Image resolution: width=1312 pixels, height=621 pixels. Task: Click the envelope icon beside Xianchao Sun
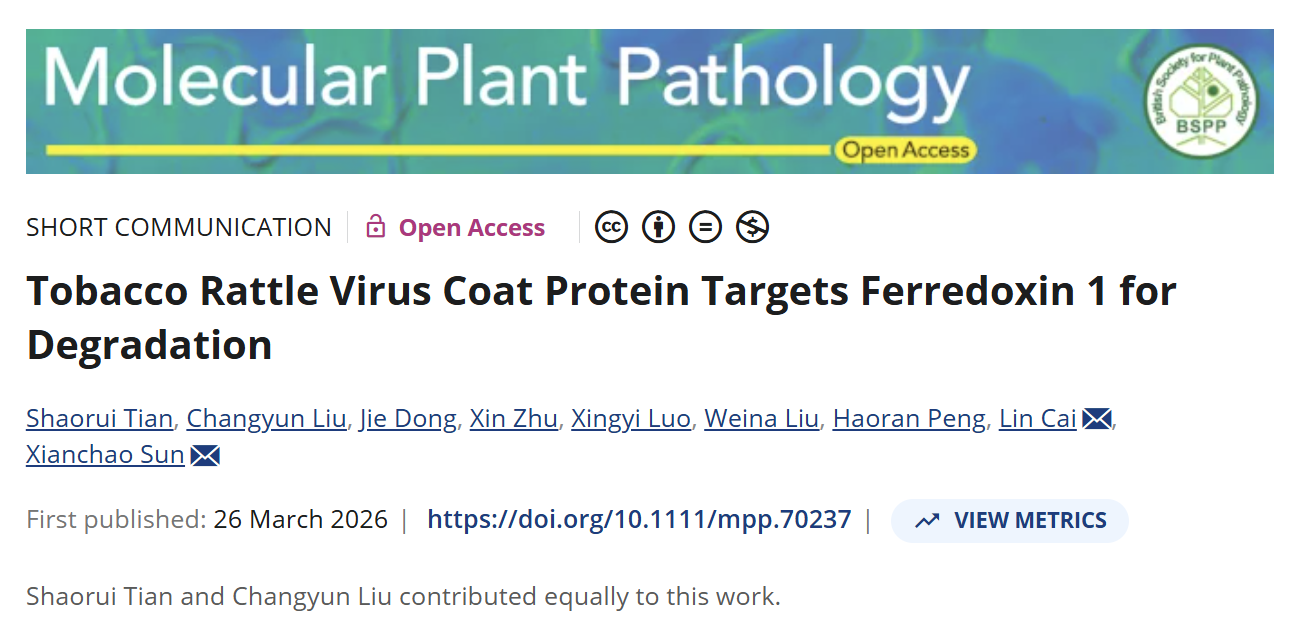coord(205,455)
